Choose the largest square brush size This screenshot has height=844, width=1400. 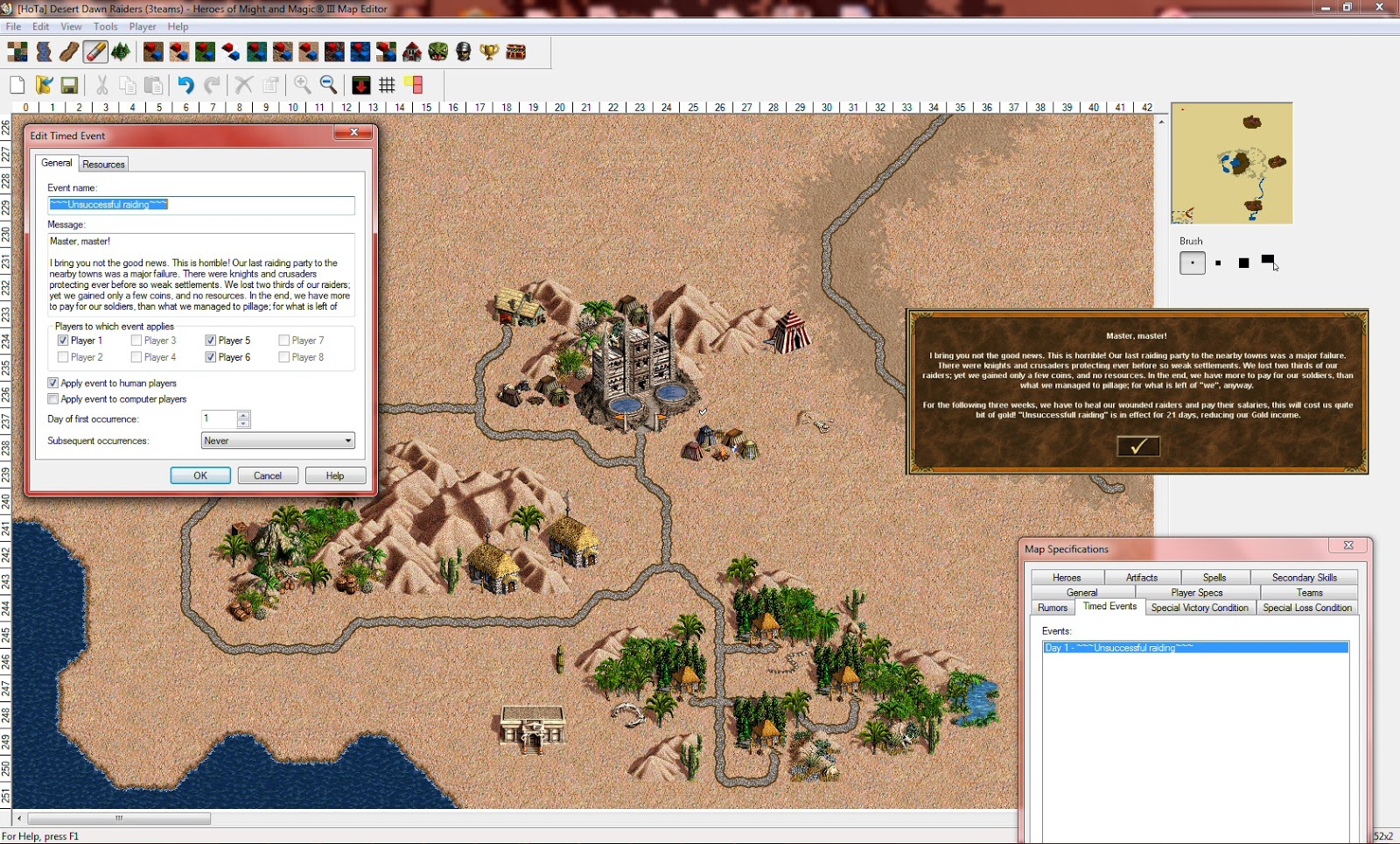tap(1244, 263)
